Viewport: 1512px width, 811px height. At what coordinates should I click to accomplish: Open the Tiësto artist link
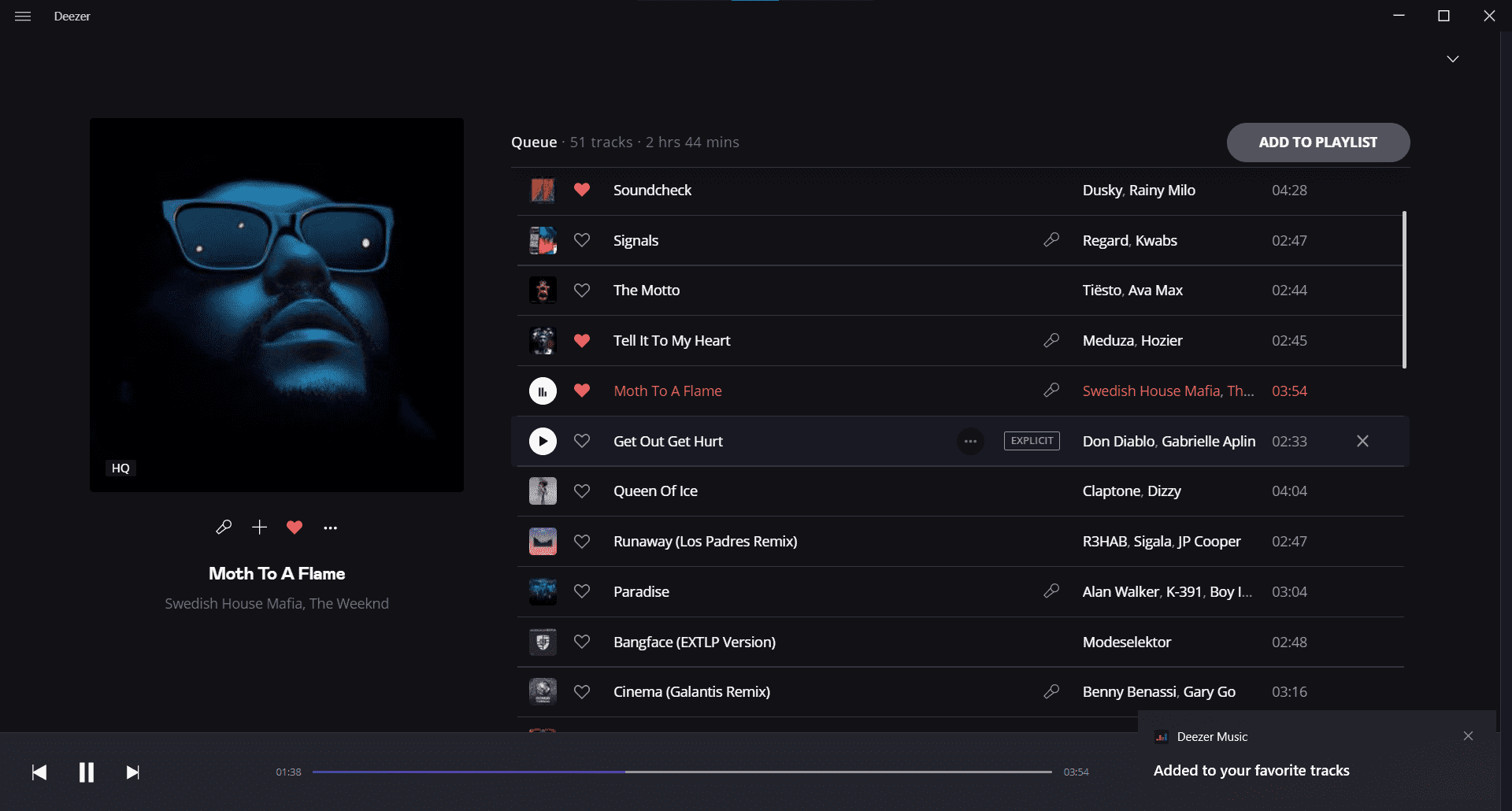click(x=1102, y=291)
